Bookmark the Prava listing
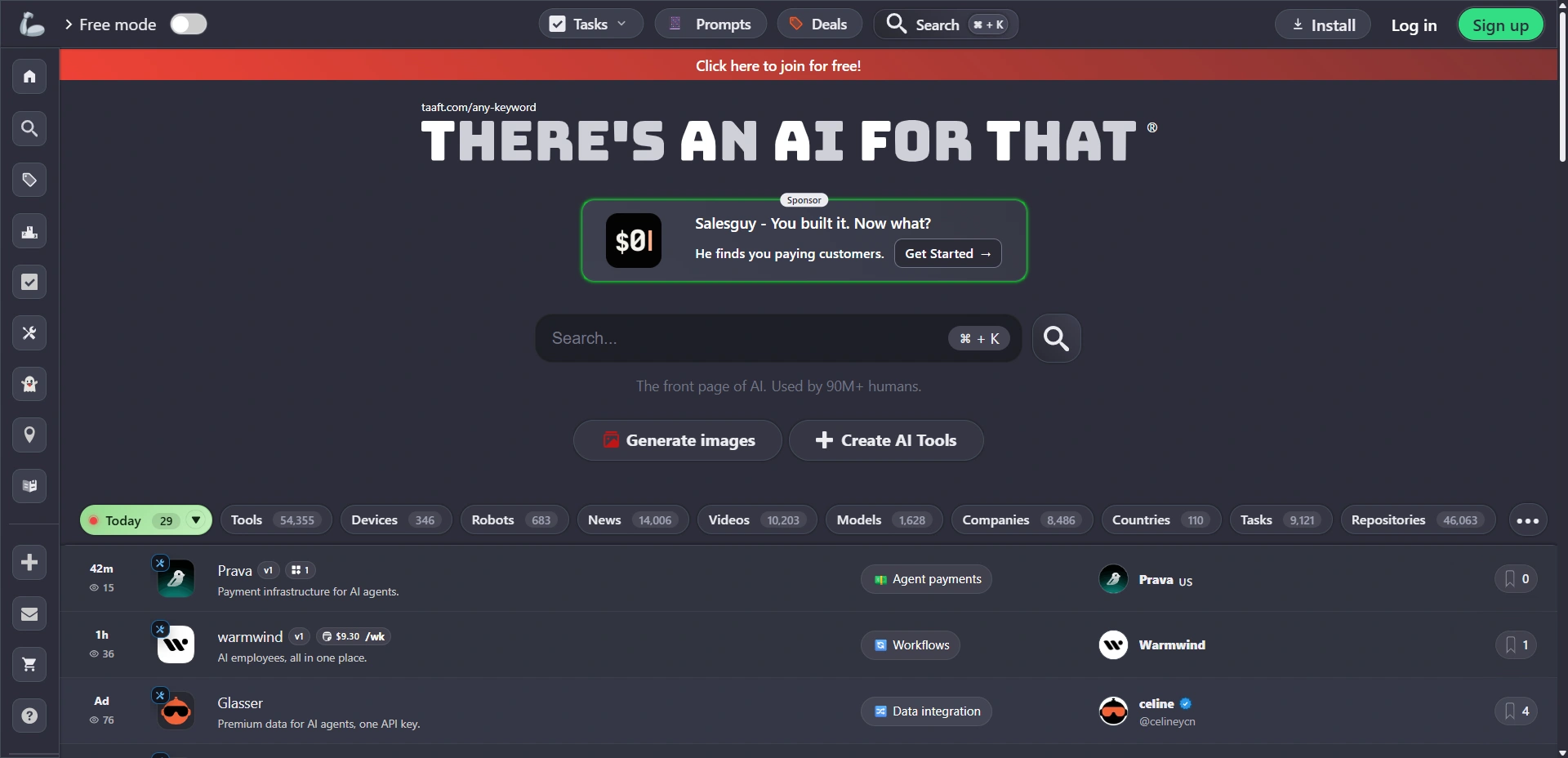 click(x=1516, y=578)
